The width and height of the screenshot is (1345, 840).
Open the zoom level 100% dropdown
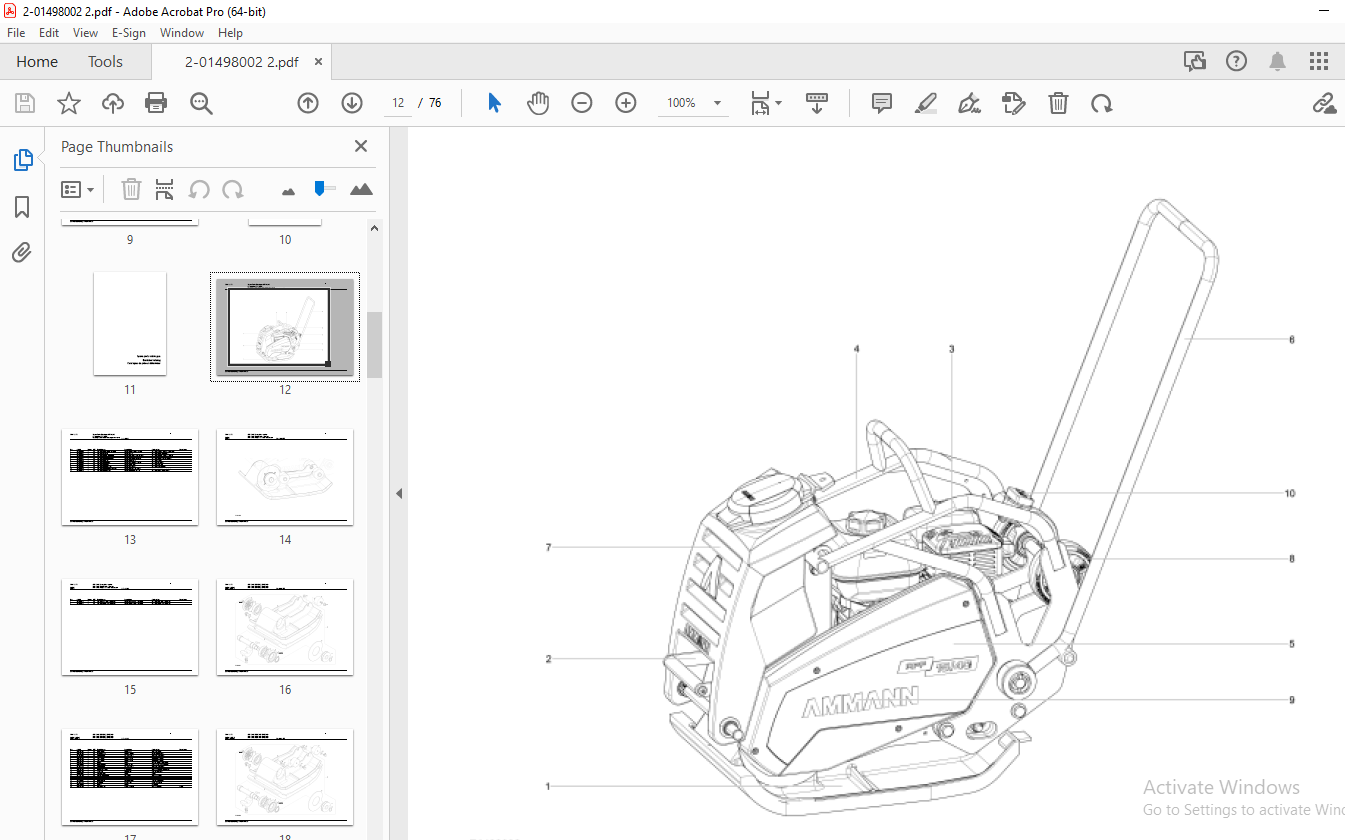tap(717, 103)
